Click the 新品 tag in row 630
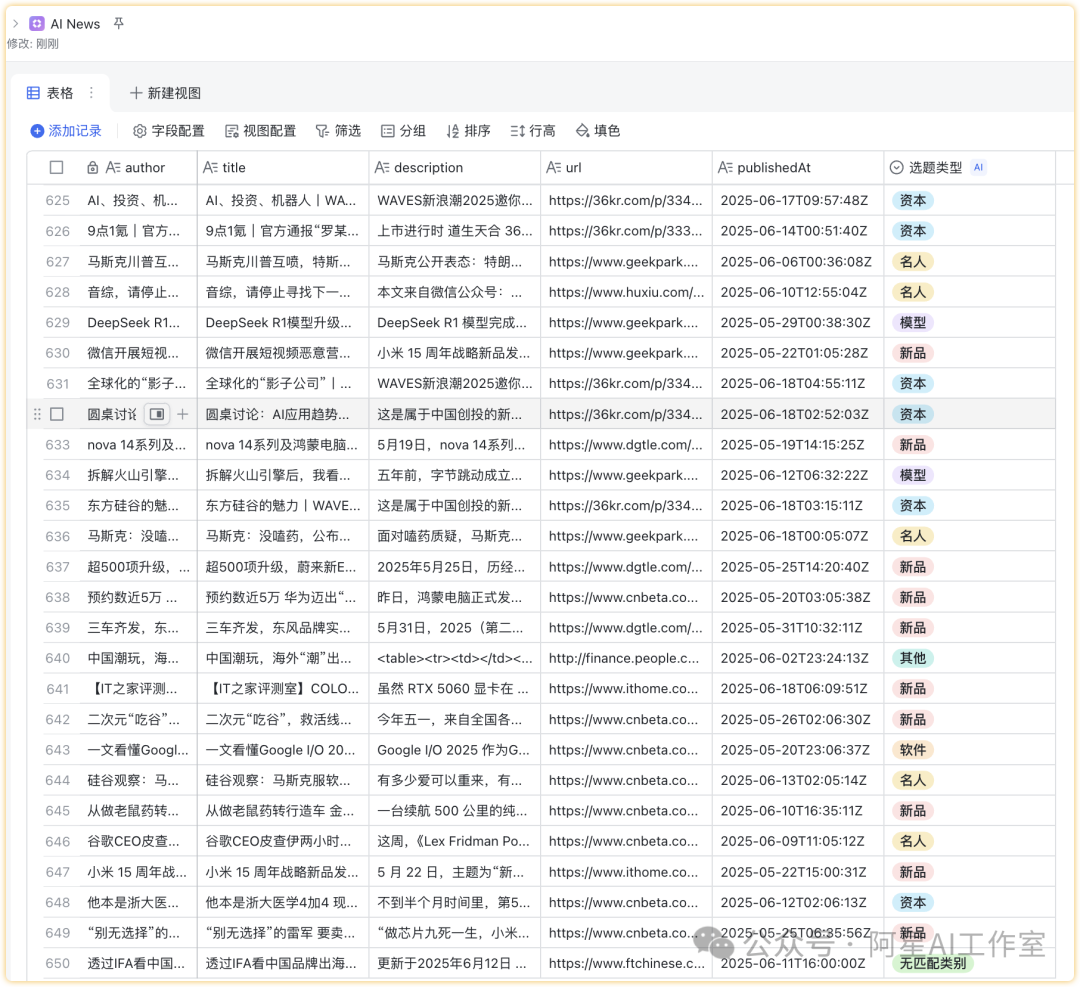The image size is (1080, 987). 913,353
